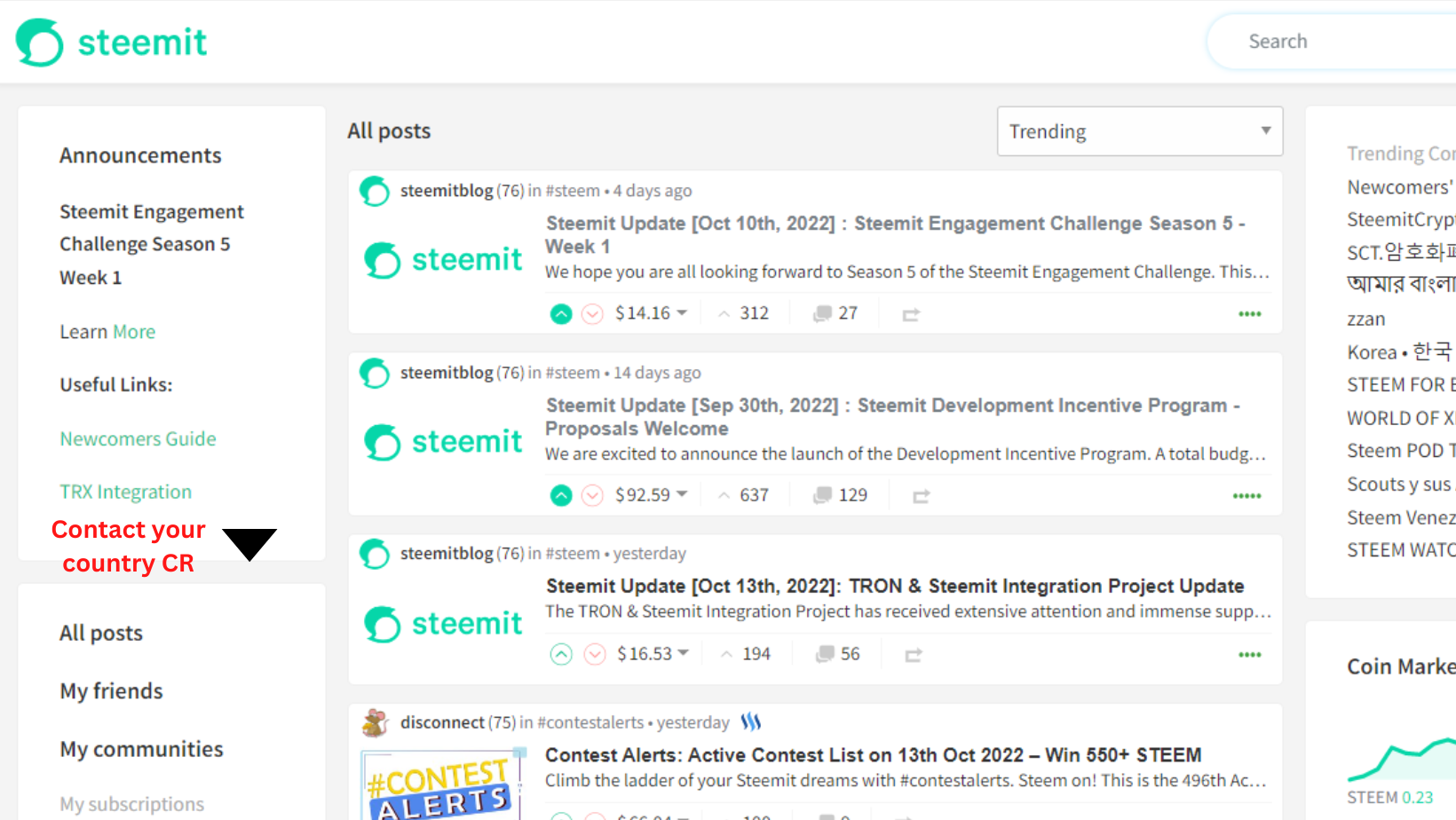Open the Contest Alerts Active Contest List post

pyautogui.click(x=874, y=755)
